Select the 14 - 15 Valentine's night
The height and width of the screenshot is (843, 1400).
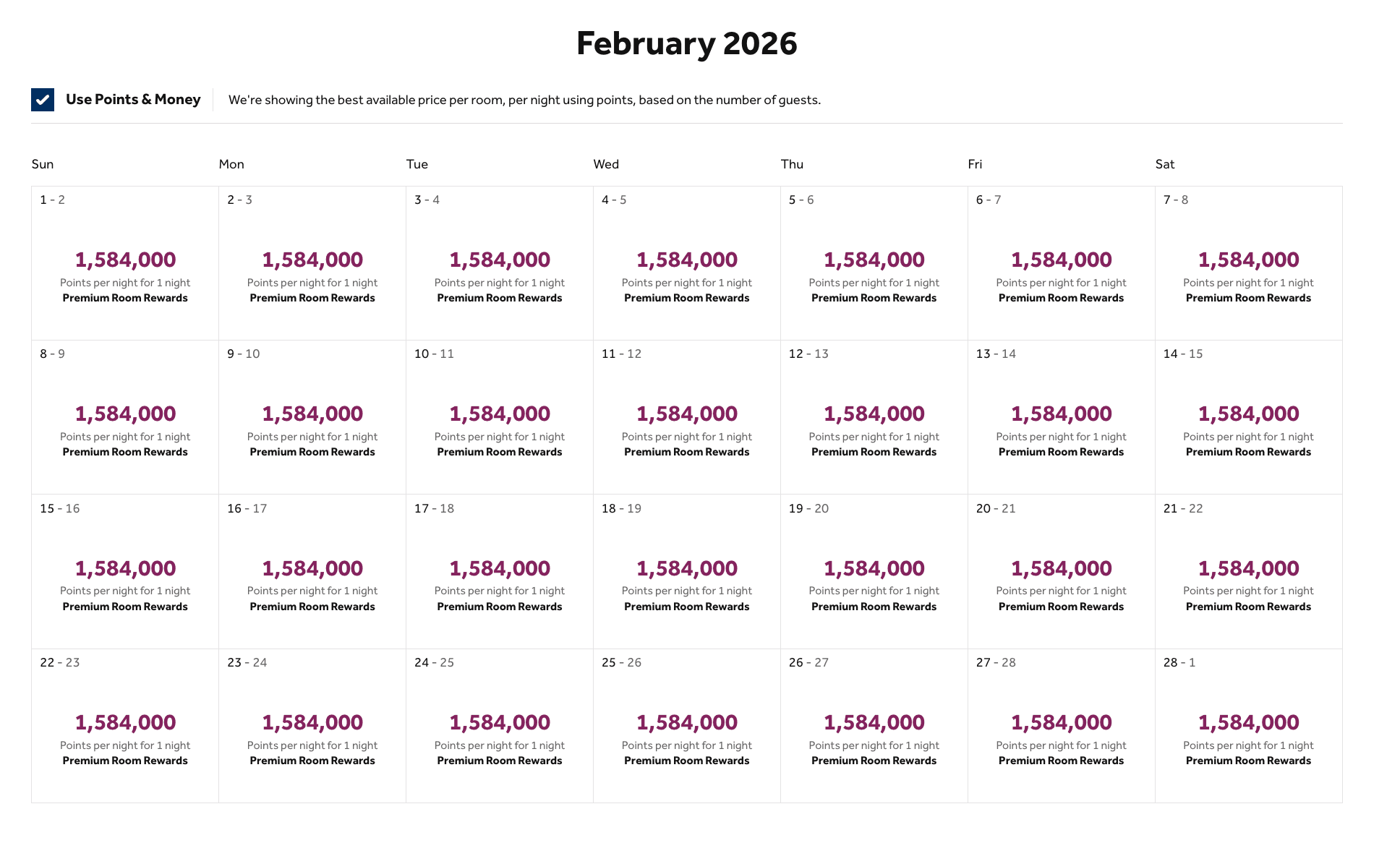(x=1248, y=417)
